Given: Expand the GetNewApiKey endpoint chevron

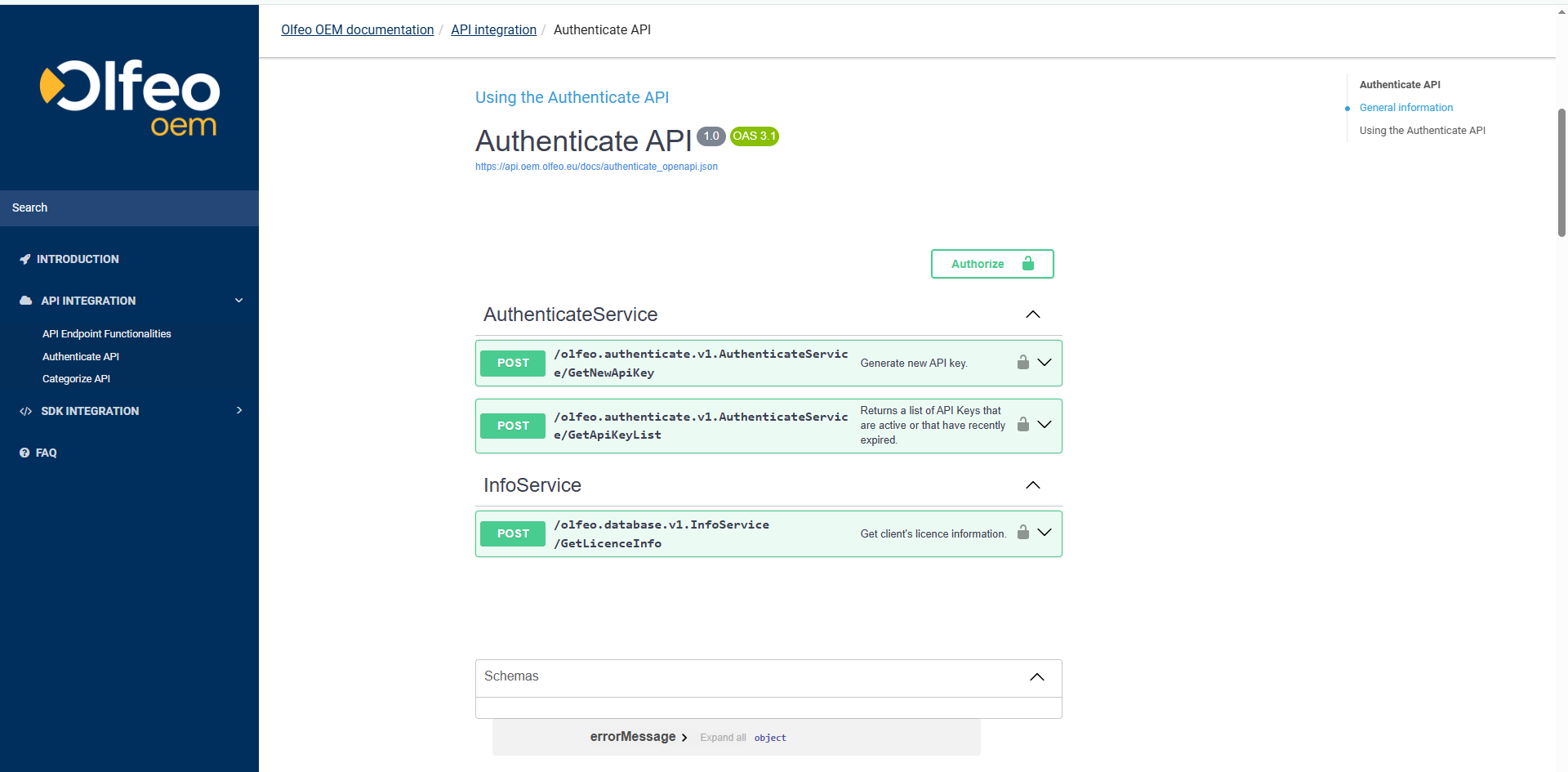Looking at the screenshot, I should pyautogui.click(x=1045, y=362).
